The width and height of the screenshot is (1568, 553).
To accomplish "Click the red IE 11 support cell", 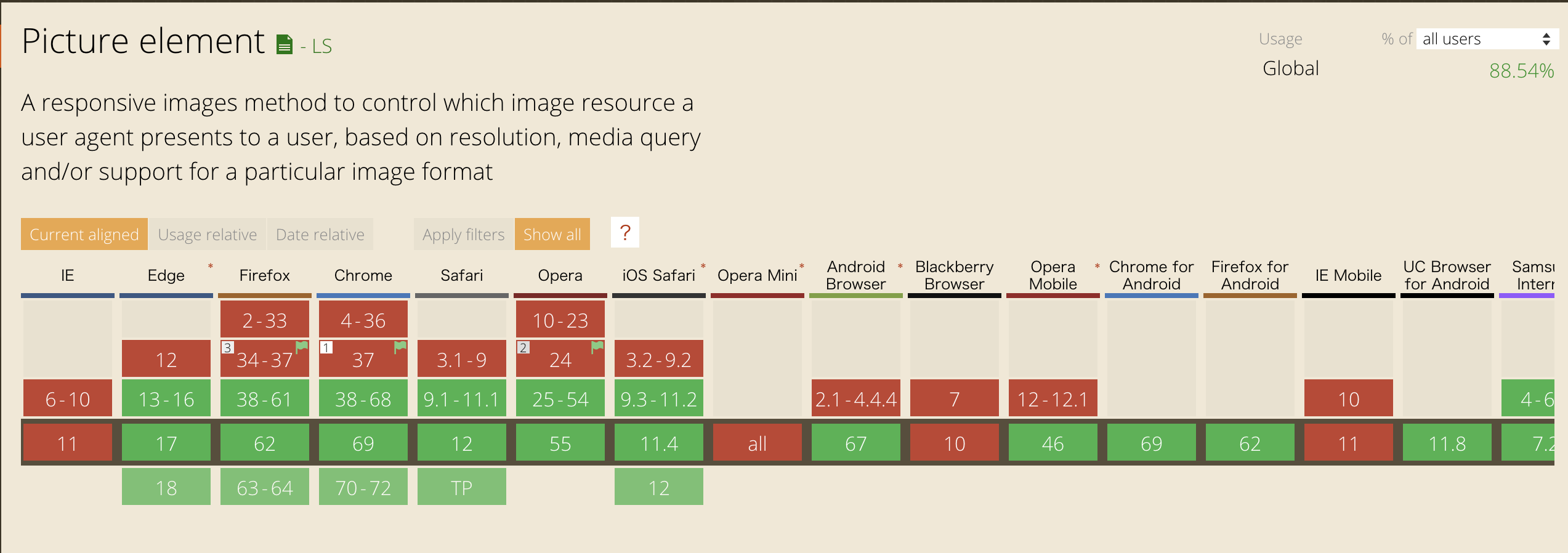I will (x=68, y=443).
